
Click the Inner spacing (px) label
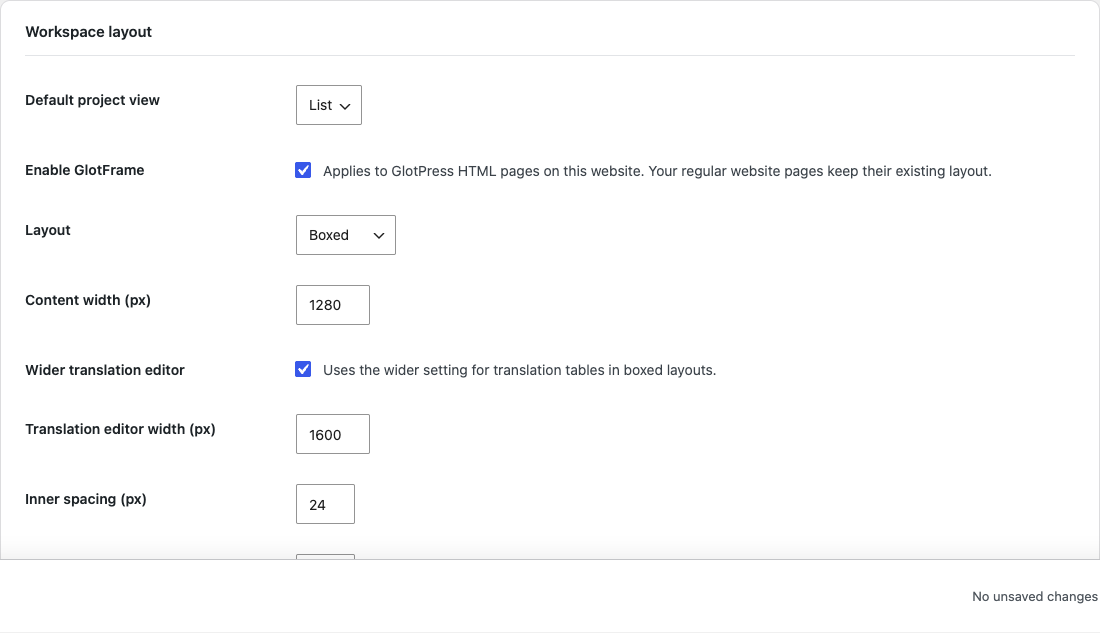click(86, 499)
